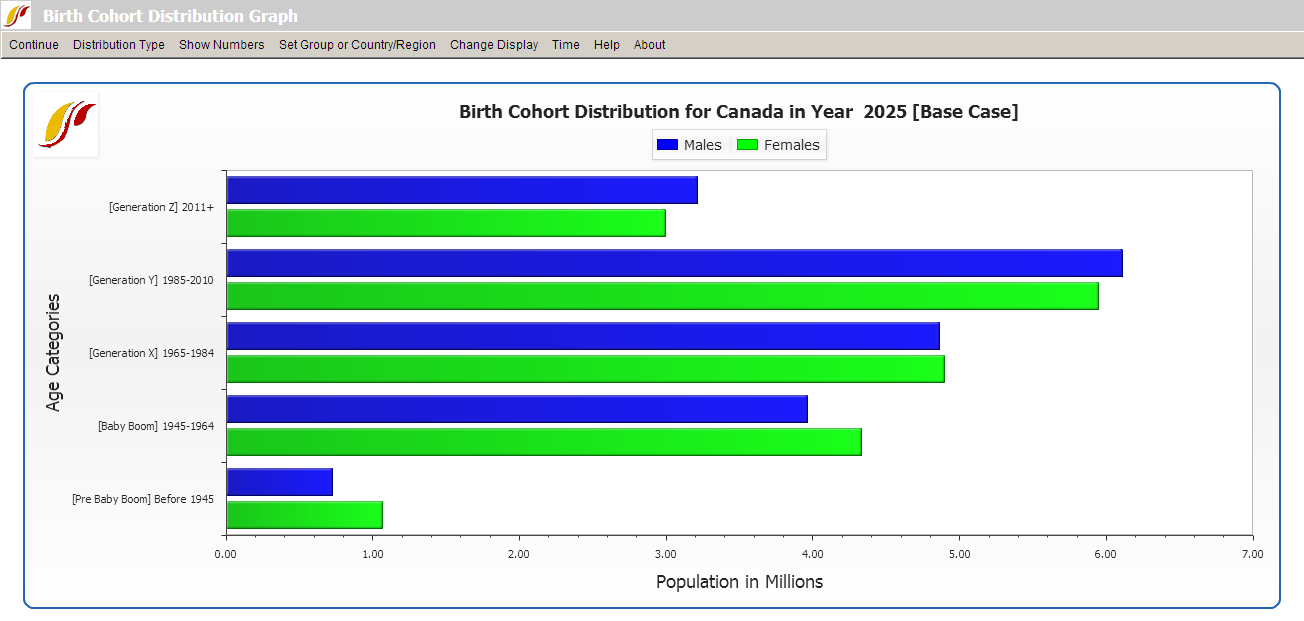This screenshot has width=1304, height=621.
Task: Click the title bar logo icon
Action: click(14, 14)
